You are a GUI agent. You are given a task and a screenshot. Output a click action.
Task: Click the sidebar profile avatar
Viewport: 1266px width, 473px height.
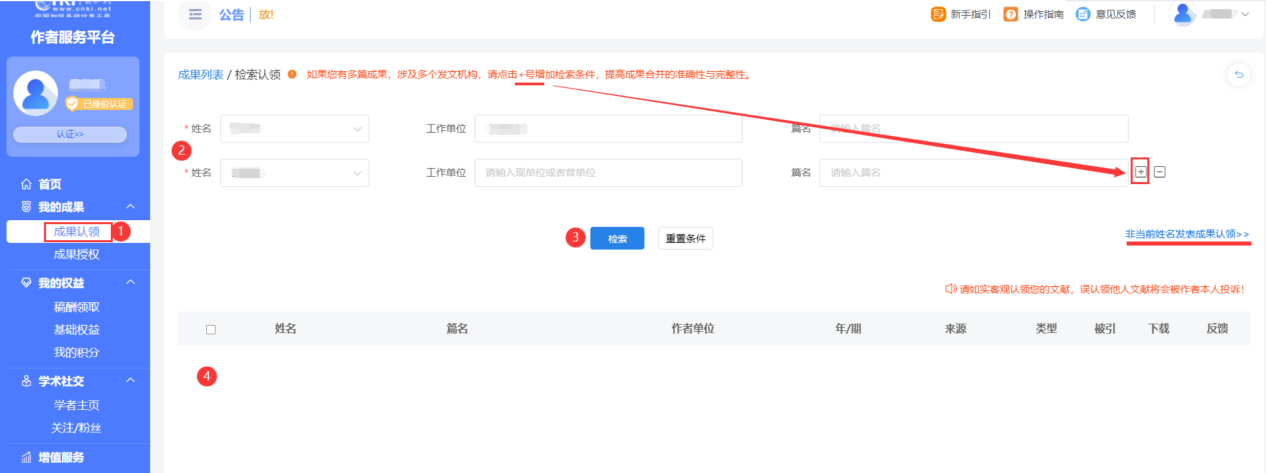pyautogui.click(x=36, y=94)
